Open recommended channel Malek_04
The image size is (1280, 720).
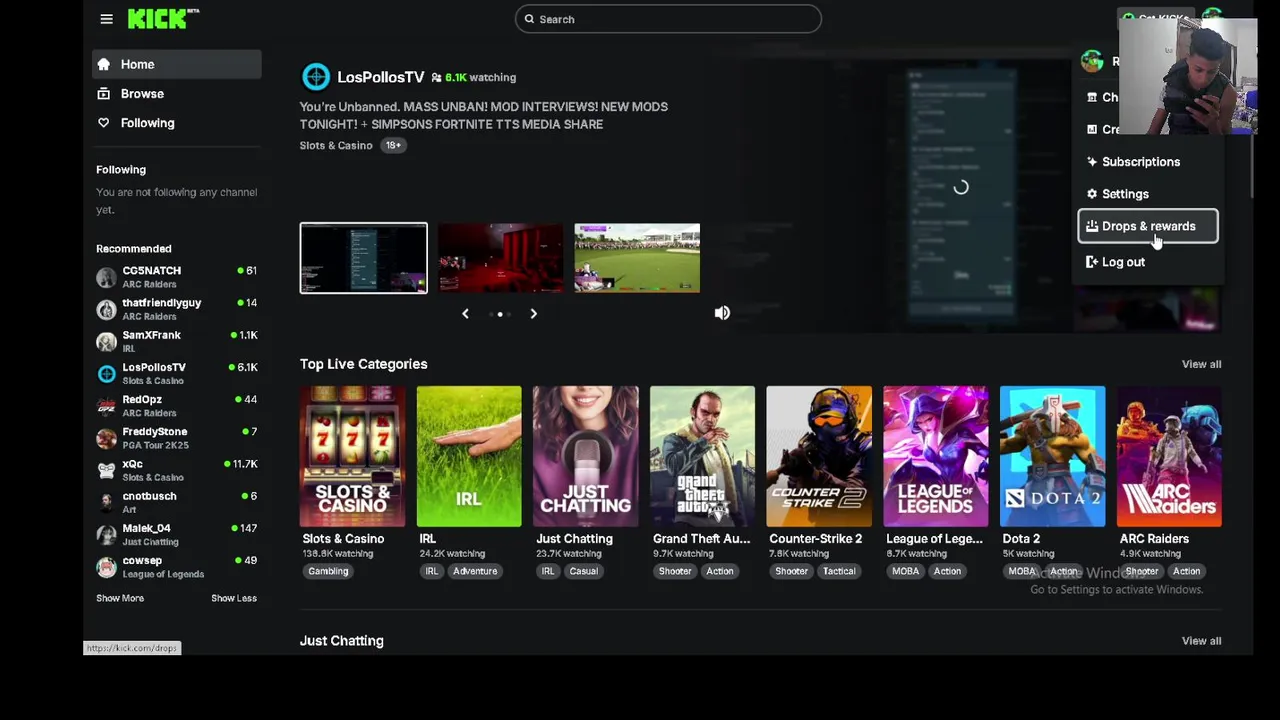point(177,534)
